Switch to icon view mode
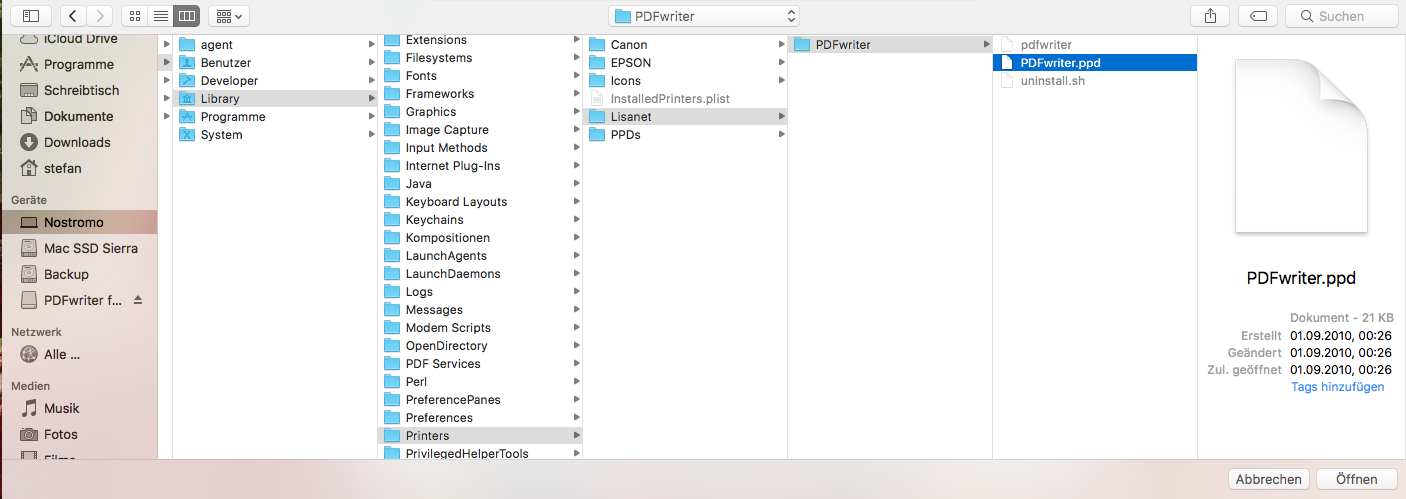 click(x=134, y=16)
